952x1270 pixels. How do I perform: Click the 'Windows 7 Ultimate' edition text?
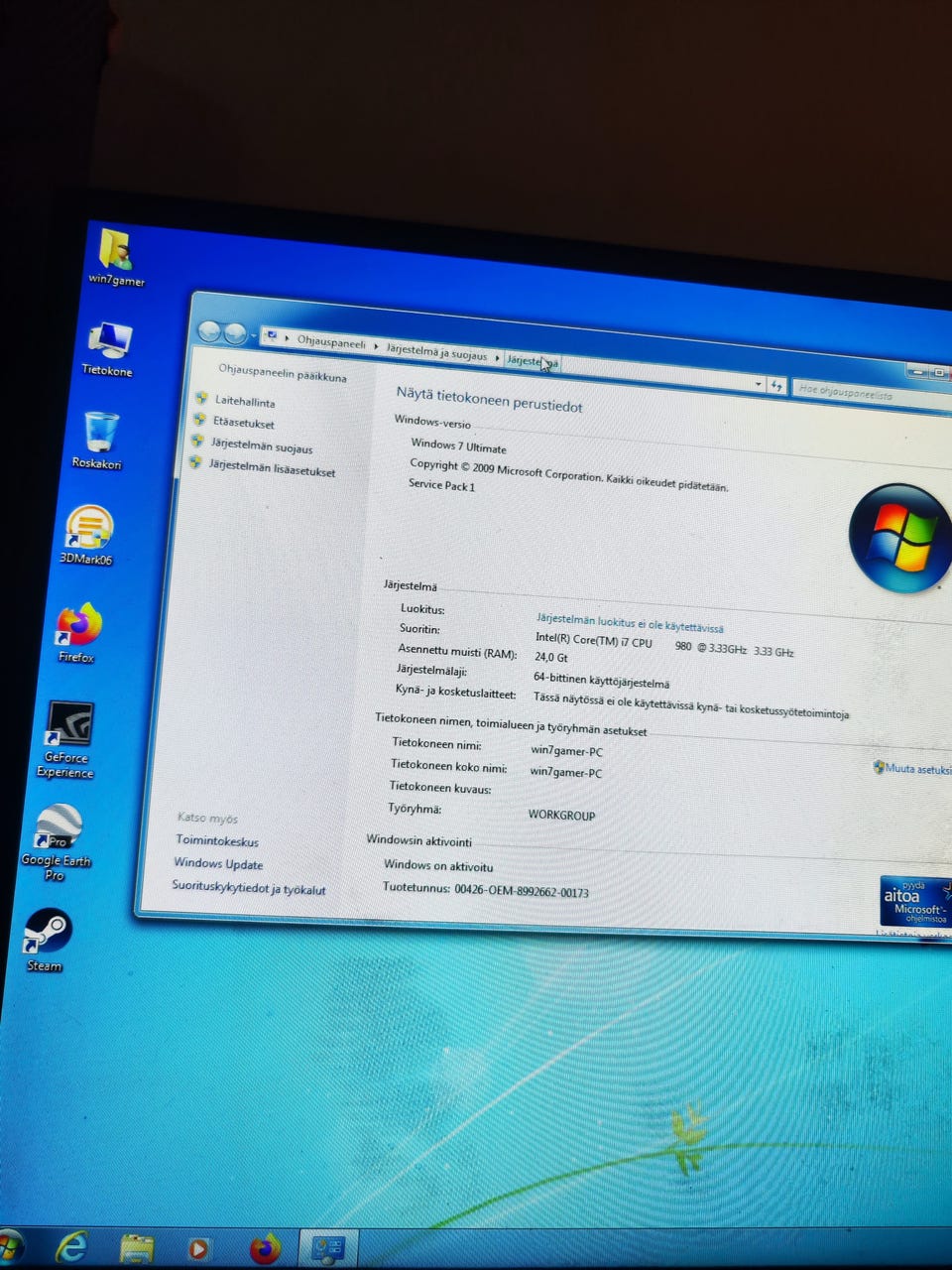[458, 446]
